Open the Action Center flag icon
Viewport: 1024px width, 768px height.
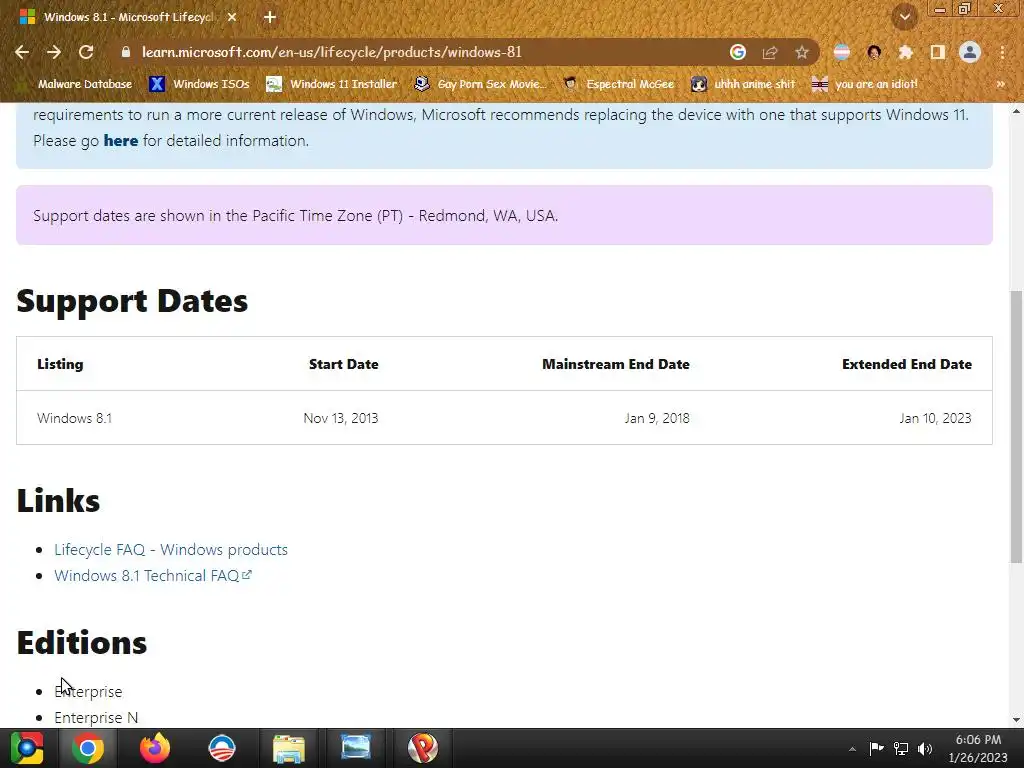(876, 748)
